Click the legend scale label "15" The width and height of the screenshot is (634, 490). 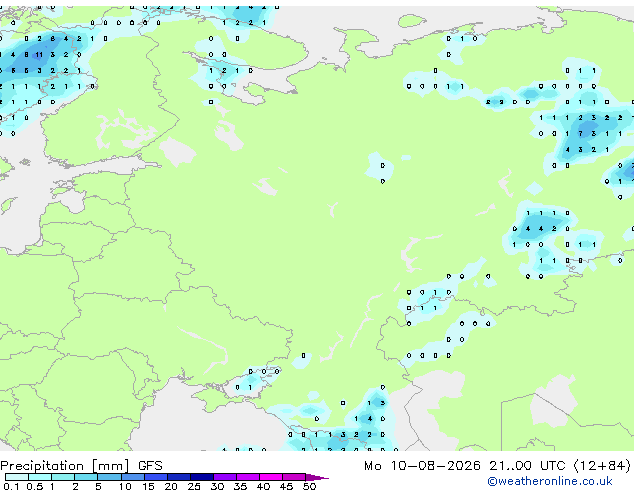point(148,486)
